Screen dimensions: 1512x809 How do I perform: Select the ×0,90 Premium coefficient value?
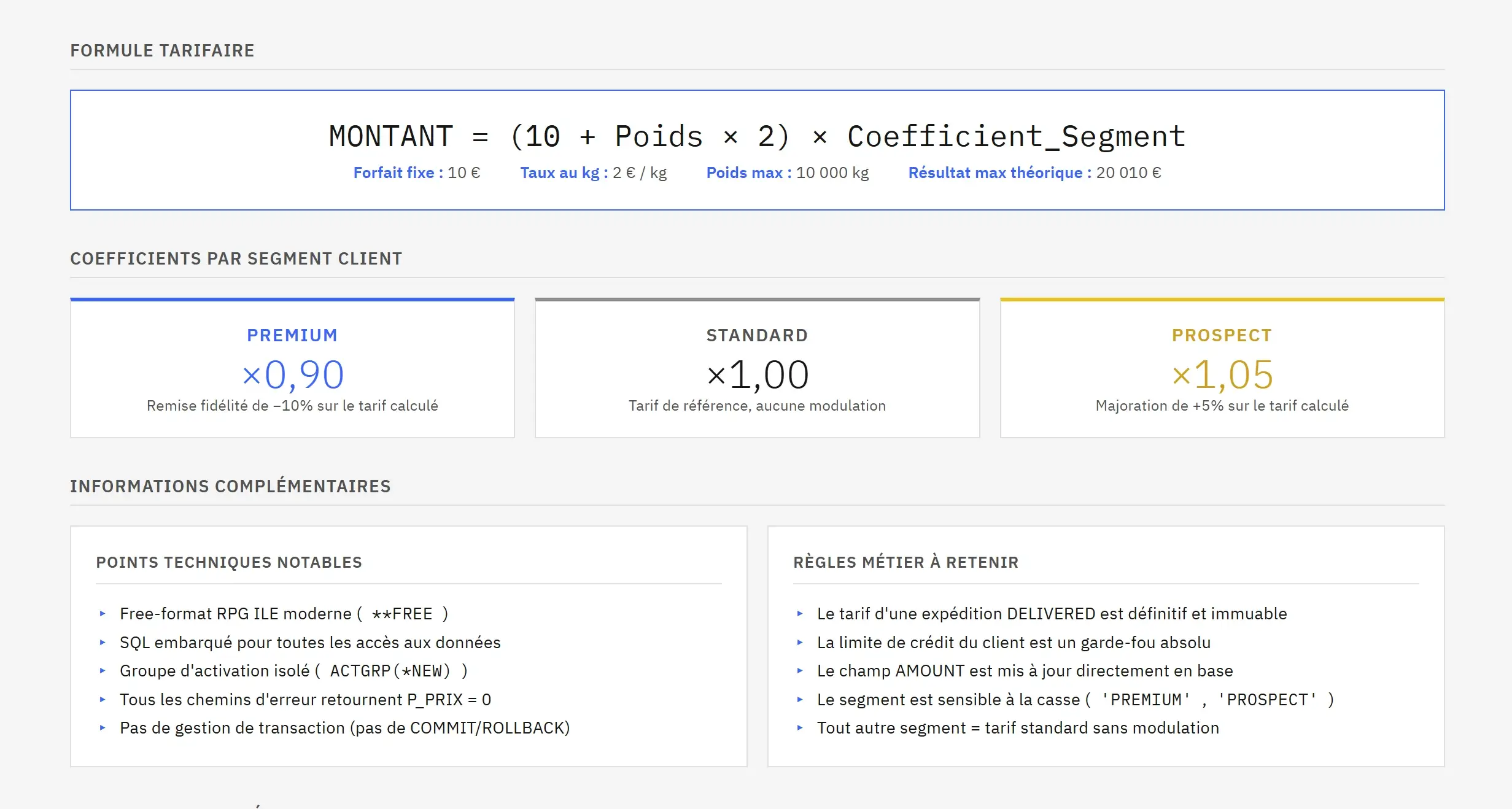[x=292, y=374]
